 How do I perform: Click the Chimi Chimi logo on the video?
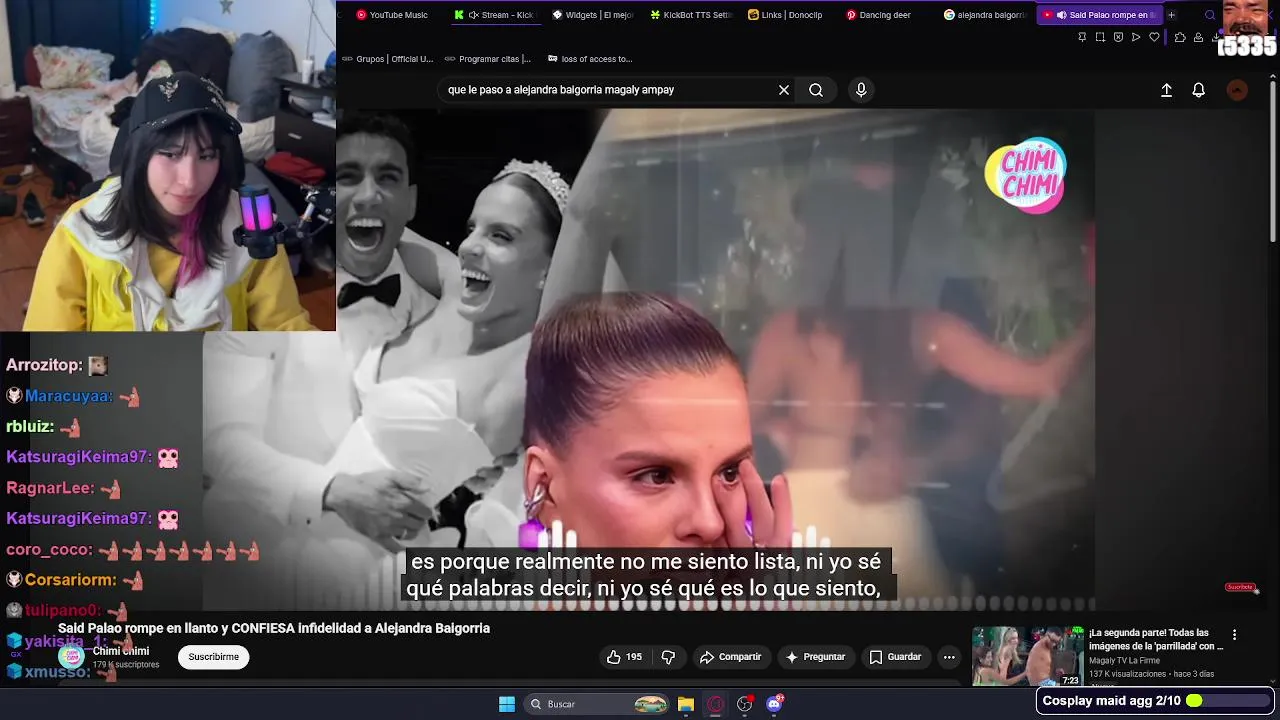pos(1025,174)
